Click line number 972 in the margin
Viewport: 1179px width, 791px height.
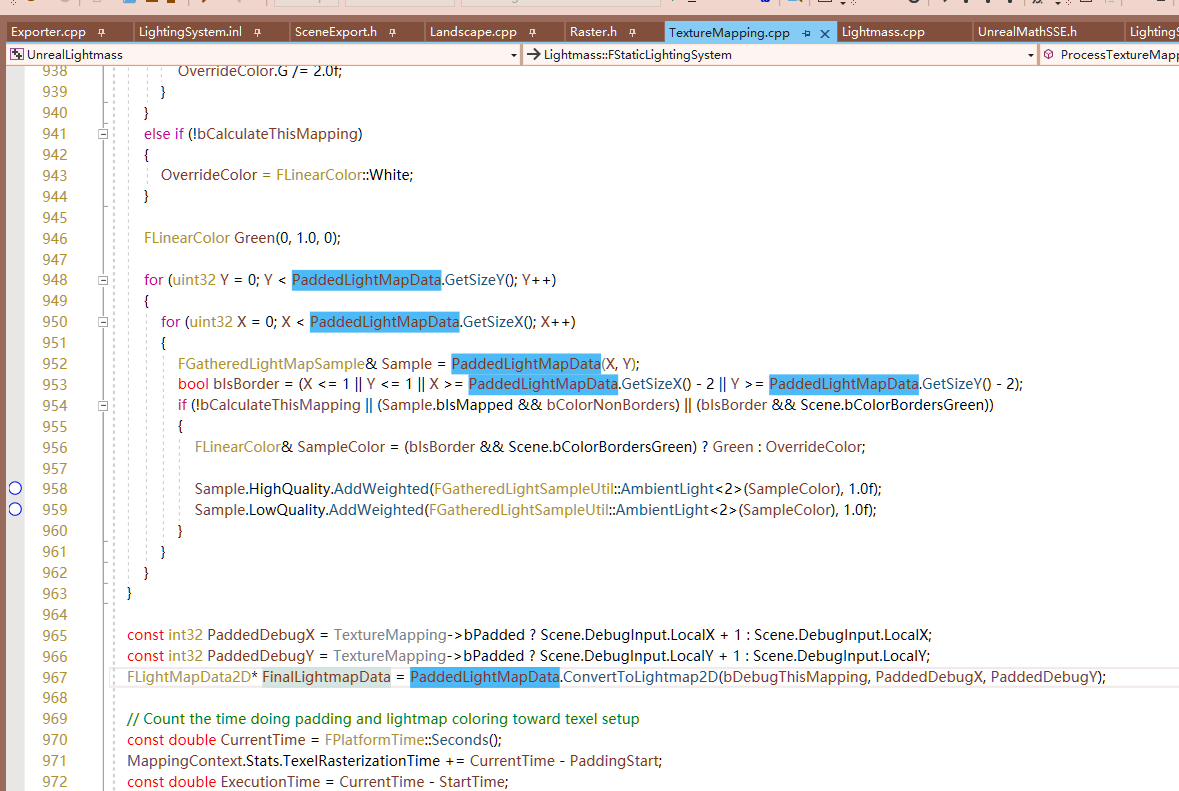pos(55,782)
